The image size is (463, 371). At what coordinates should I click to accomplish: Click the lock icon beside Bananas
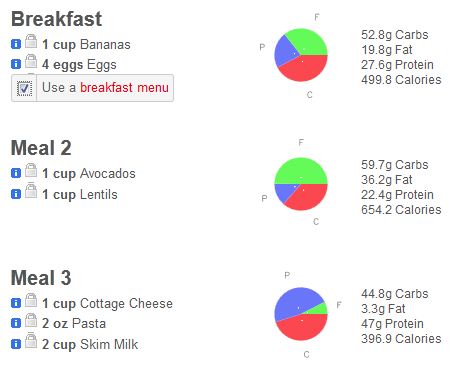(x=31, y=41)
